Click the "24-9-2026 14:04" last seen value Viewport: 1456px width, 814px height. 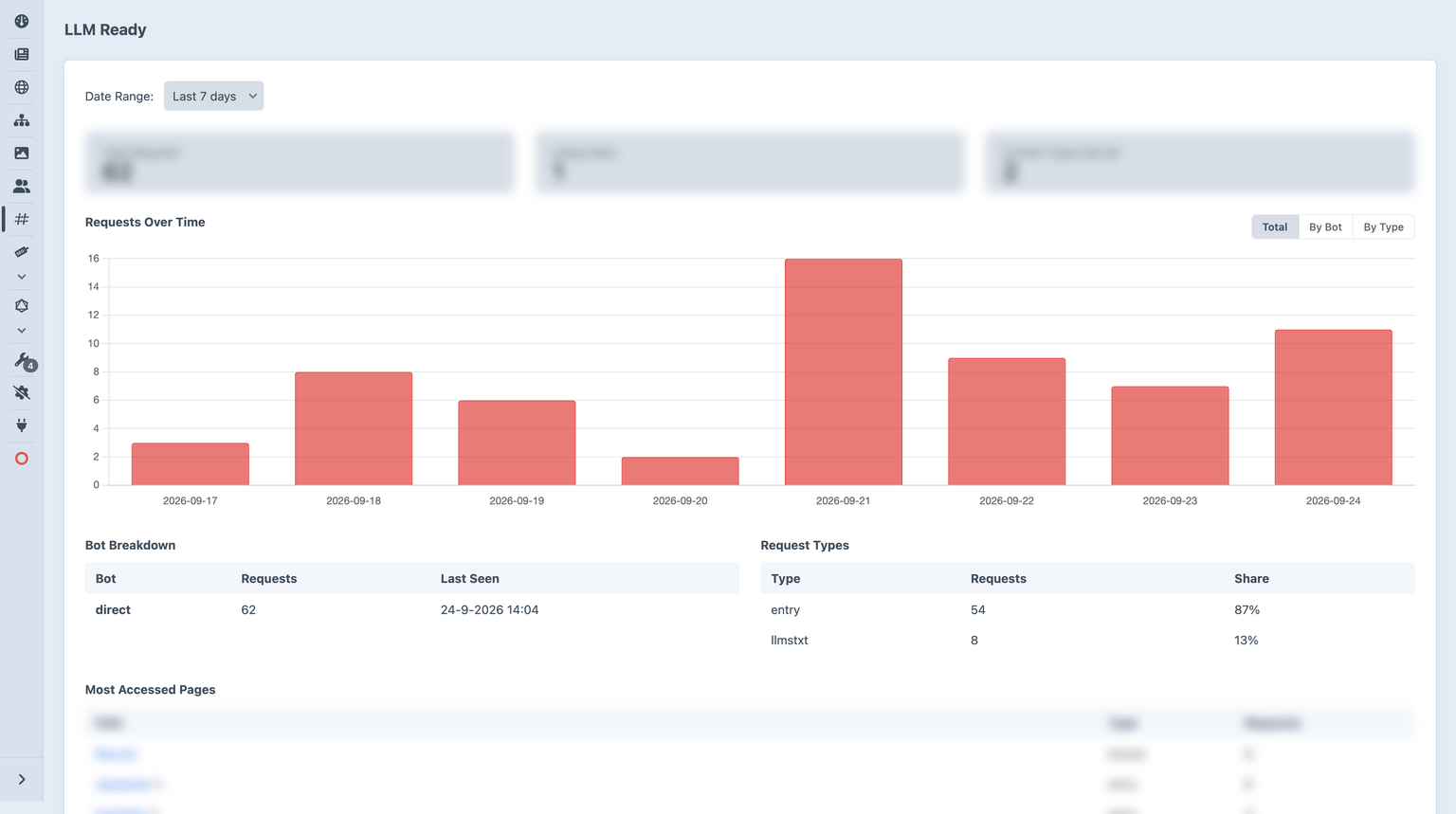tap(489, 609)
